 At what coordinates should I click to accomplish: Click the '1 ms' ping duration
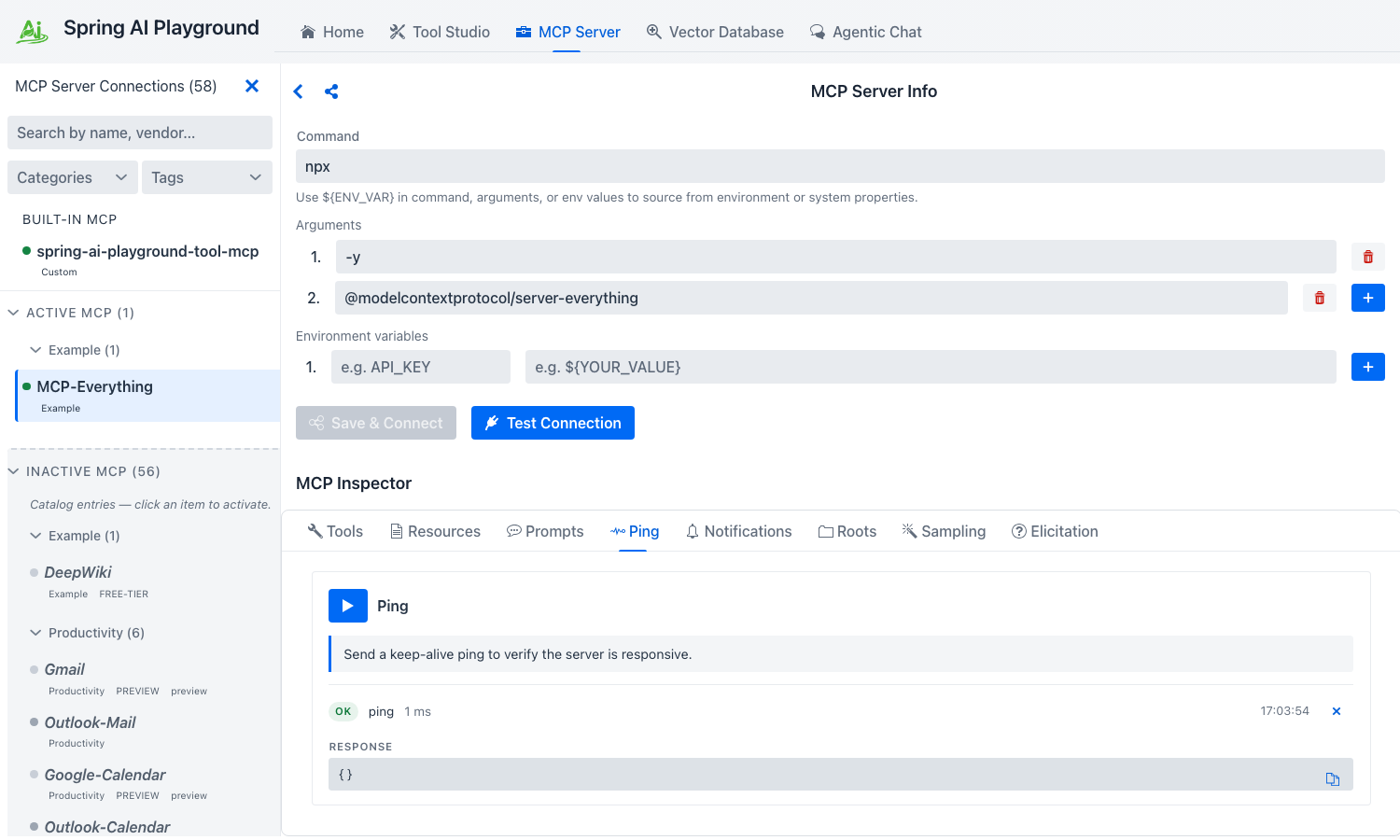coord(418,711)
